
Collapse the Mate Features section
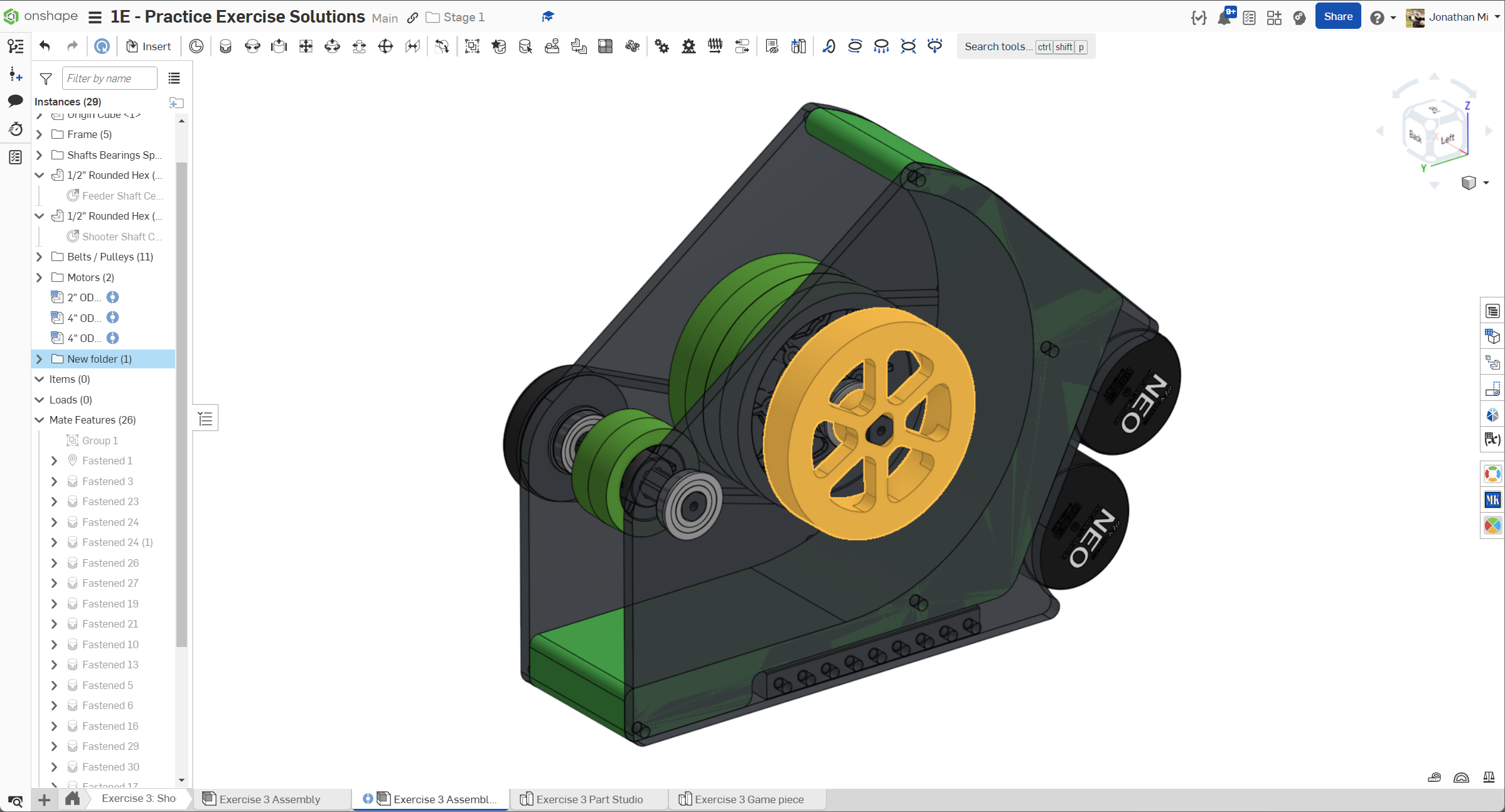click(x=40, y=420)
